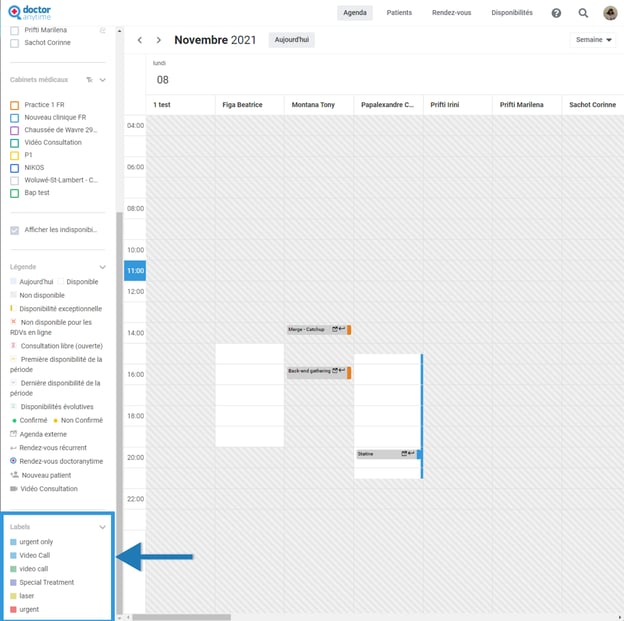Uncheck Afficher les indisponibilités checkbox
The width and height of the screenshot is (624, 621).
click(14, 230)
